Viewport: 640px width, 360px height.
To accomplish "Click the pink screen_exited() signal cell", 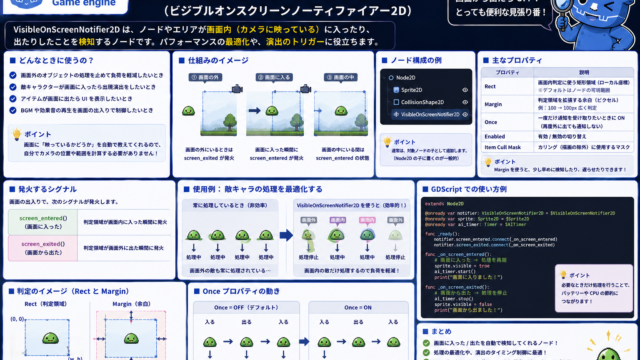I will click(x=43, y=248).
